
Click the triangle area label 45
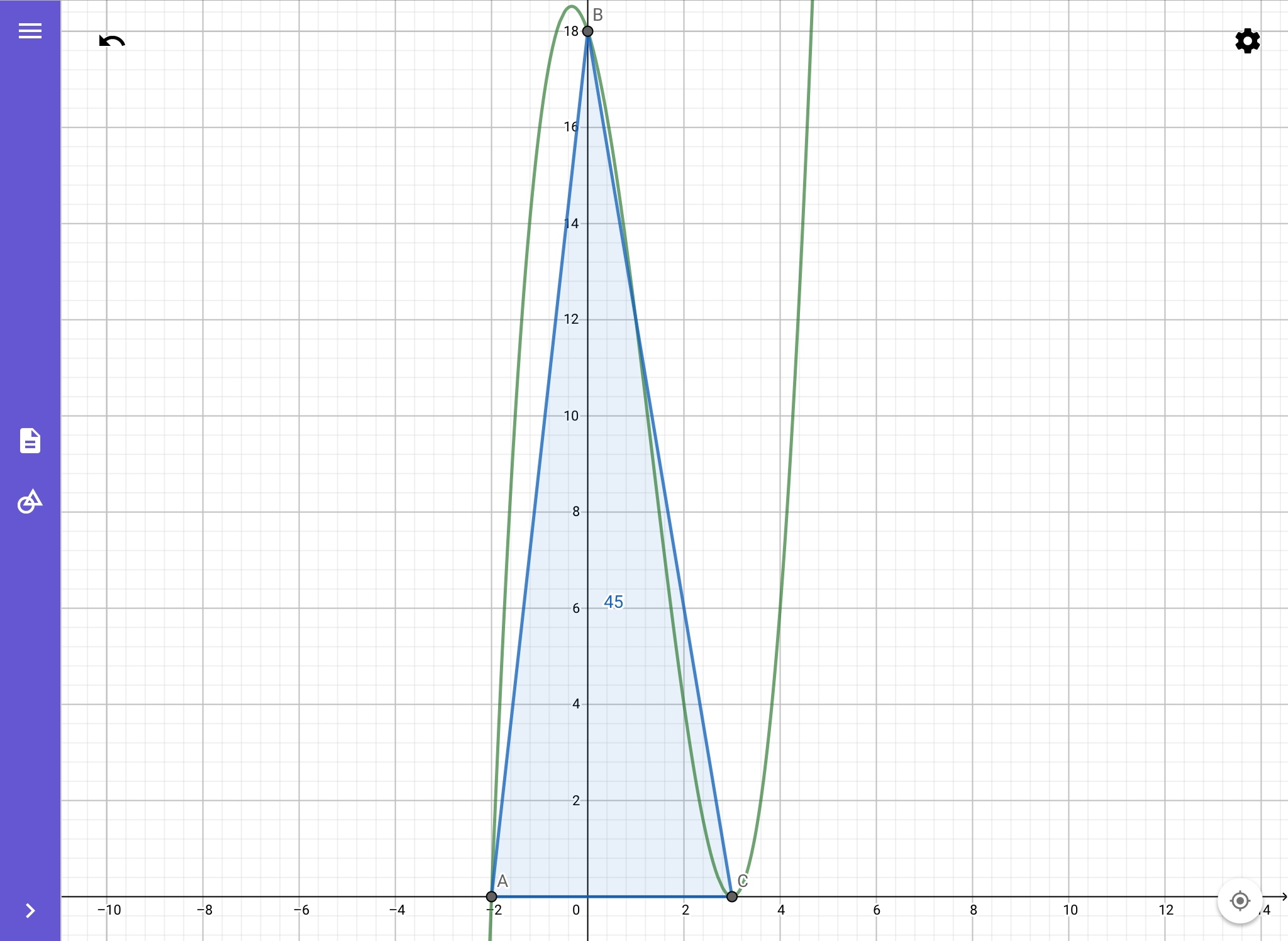pyautogui.click(x=613, y=602)
